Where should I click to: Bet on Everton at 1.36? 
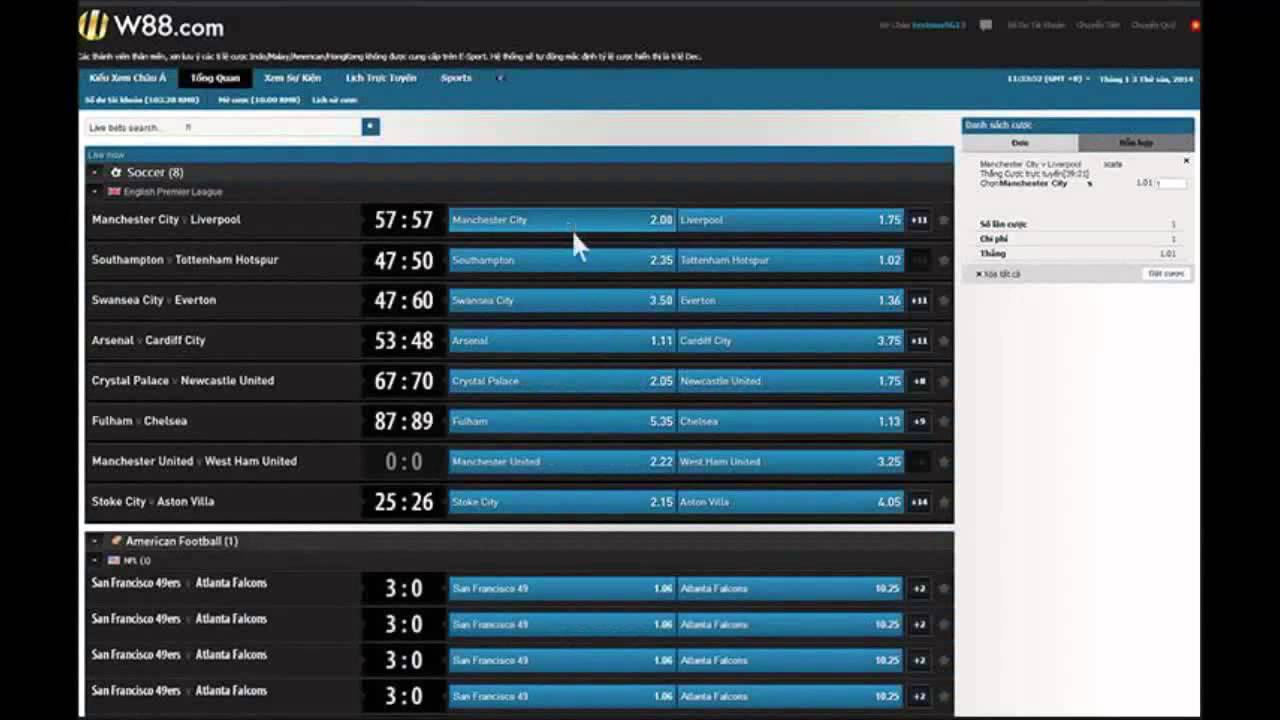[790, 300]
